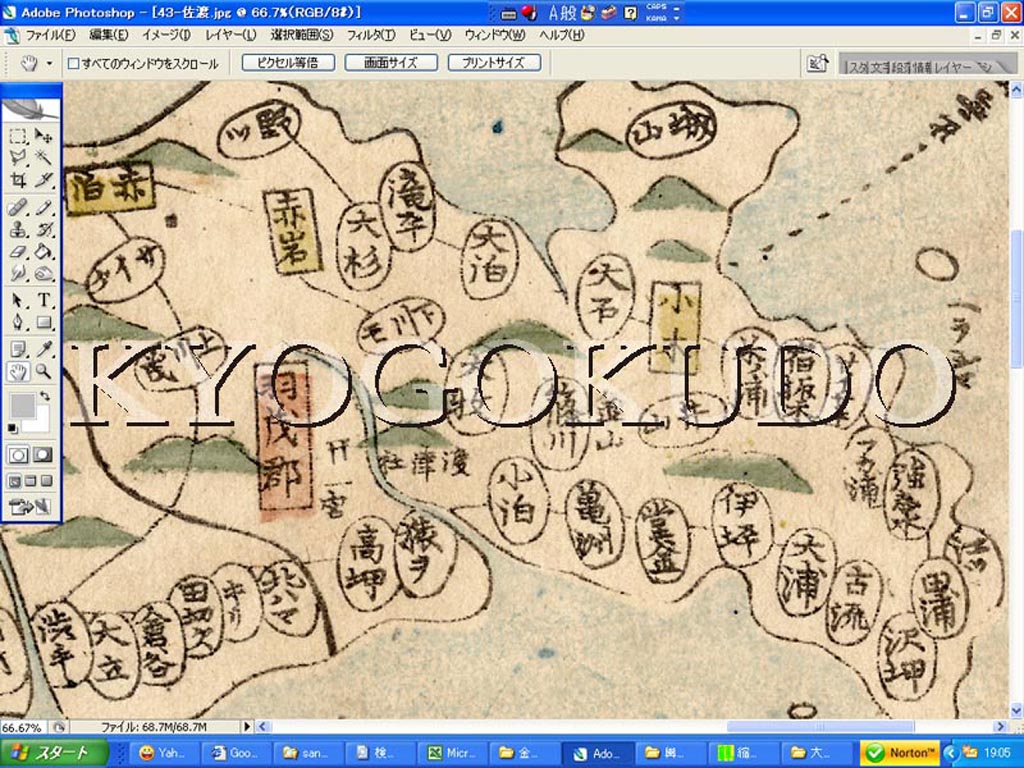Open the イメージ(I) menu
This screenshot has width=1024, height=768.
(x=166, y=35)
